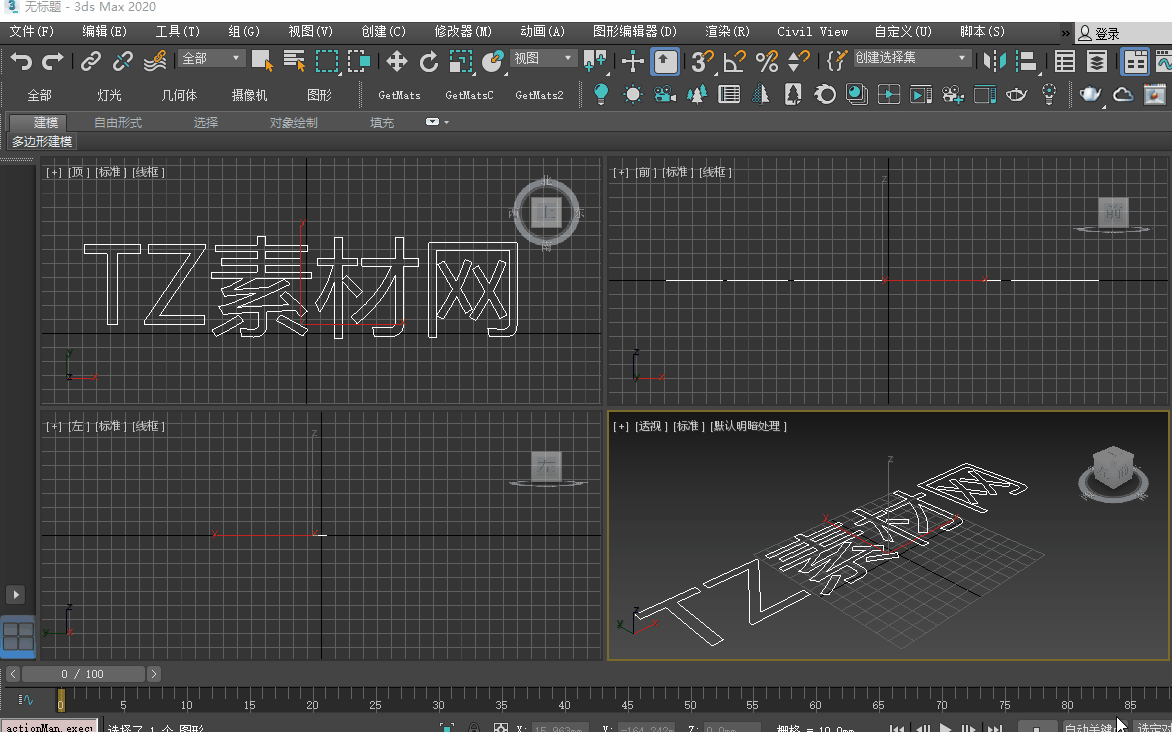The width and height of the screenshot is (1172, 732).
Task: Open 默认明暗处理 menu in perspective viewport
Action: pos(748,426)
